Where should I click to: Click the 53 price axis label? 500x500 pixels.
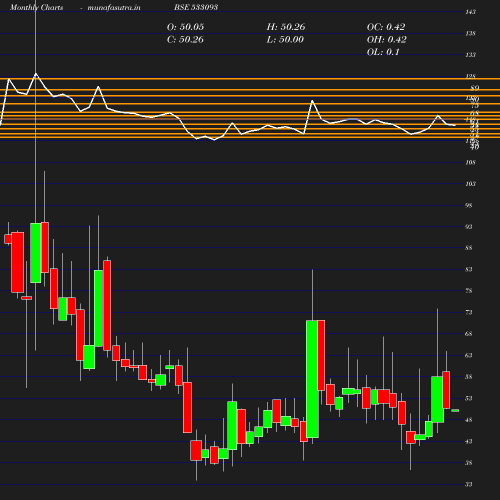click(x=469, y=398)
